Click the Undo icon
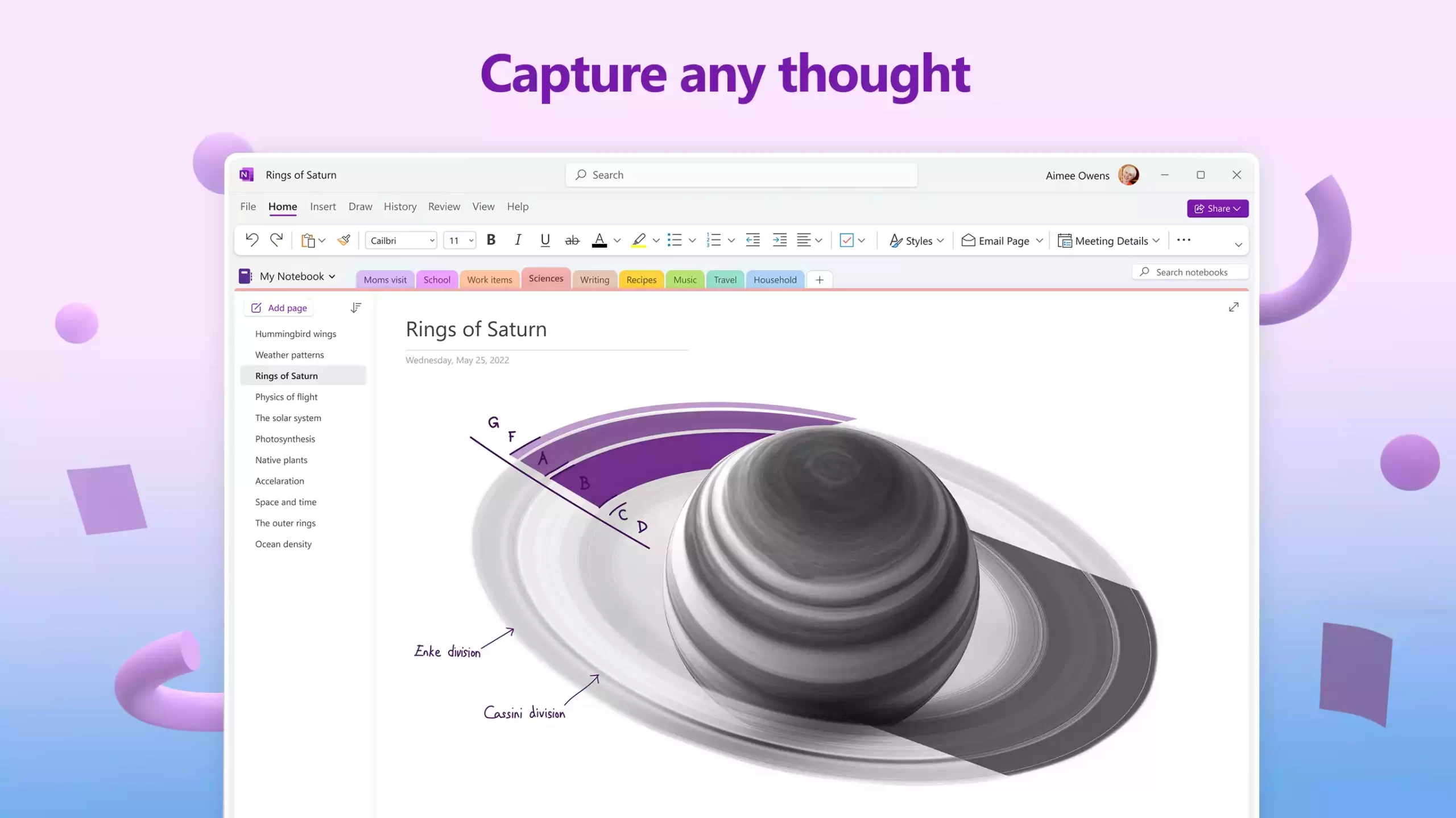This screenshot has width=1456, height=818. pos(252,240)
